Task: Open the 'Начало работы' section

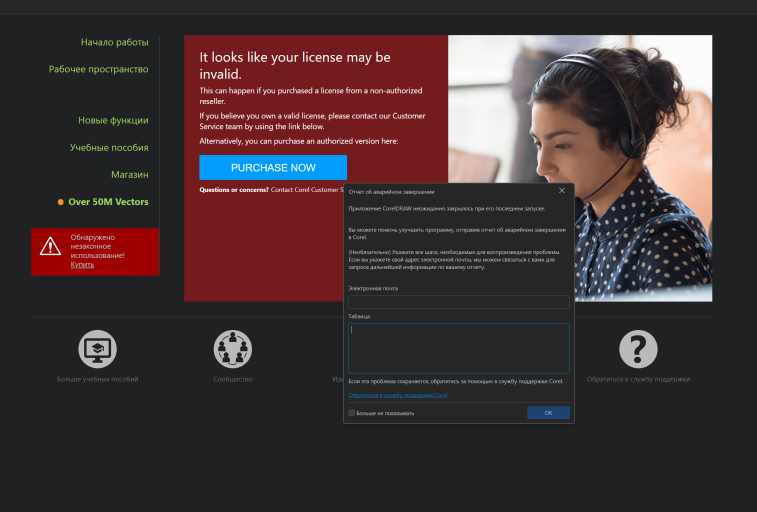Action: pyautogui.click(x=114, y=42)
